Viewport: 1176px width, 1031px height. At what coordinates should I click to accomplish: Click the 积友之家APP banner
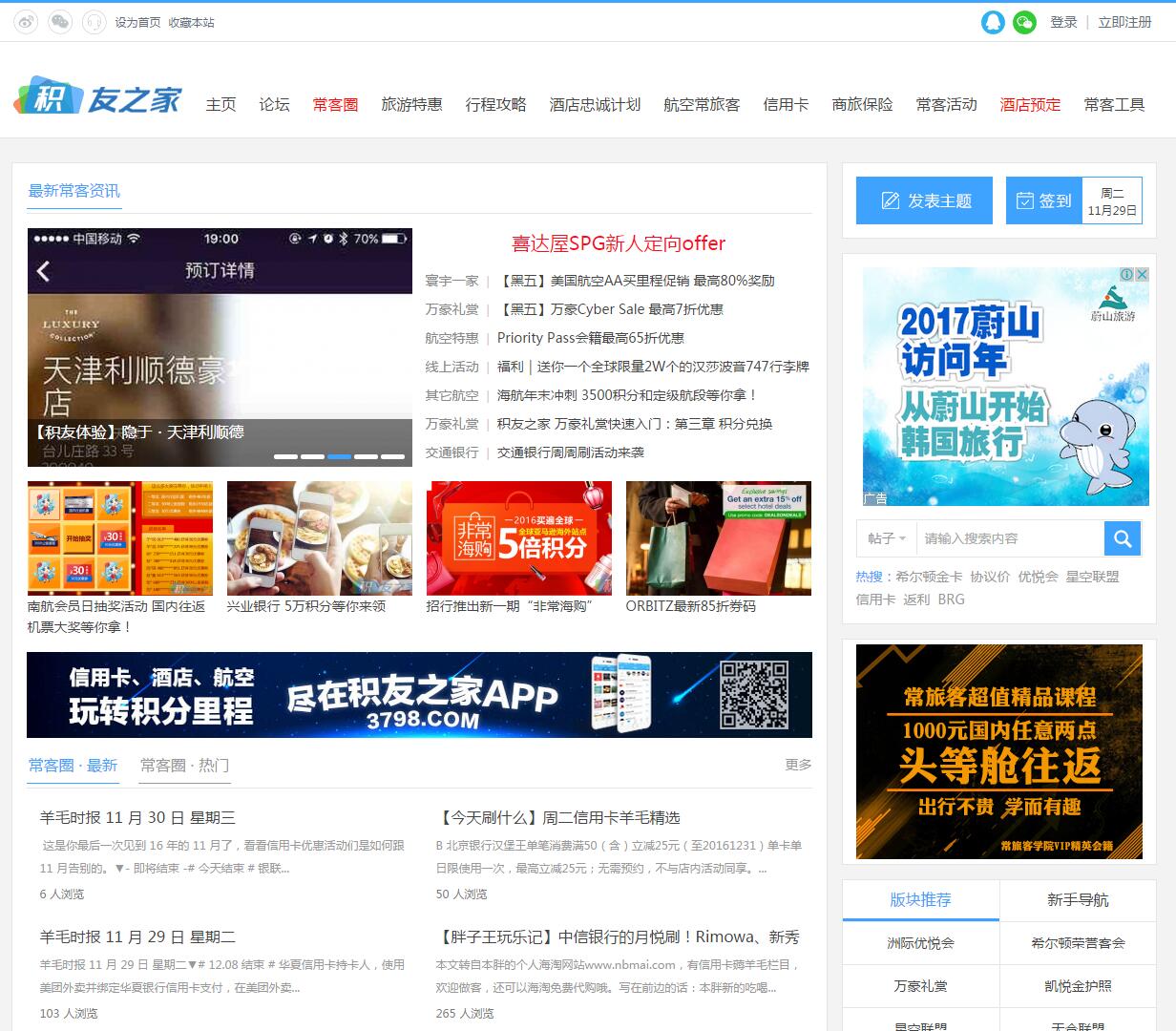(419, 695)
